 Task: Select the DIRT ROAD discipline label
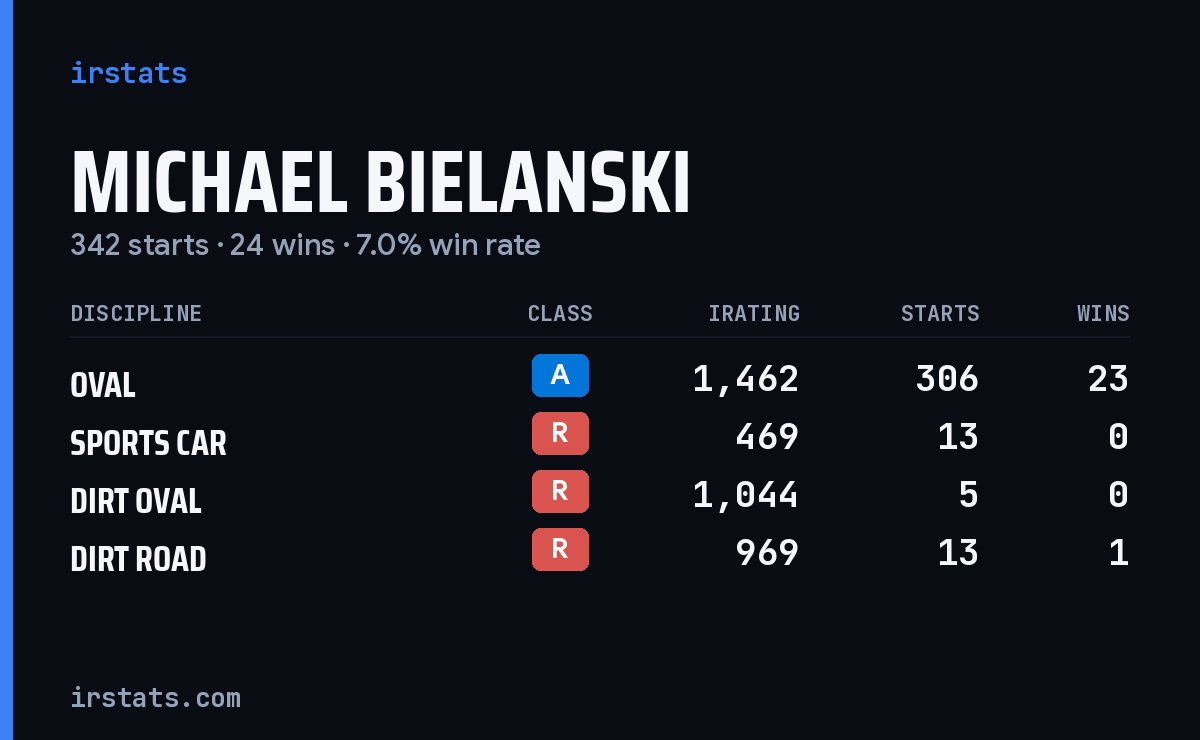pyautogui.click(x=138, y=559)
